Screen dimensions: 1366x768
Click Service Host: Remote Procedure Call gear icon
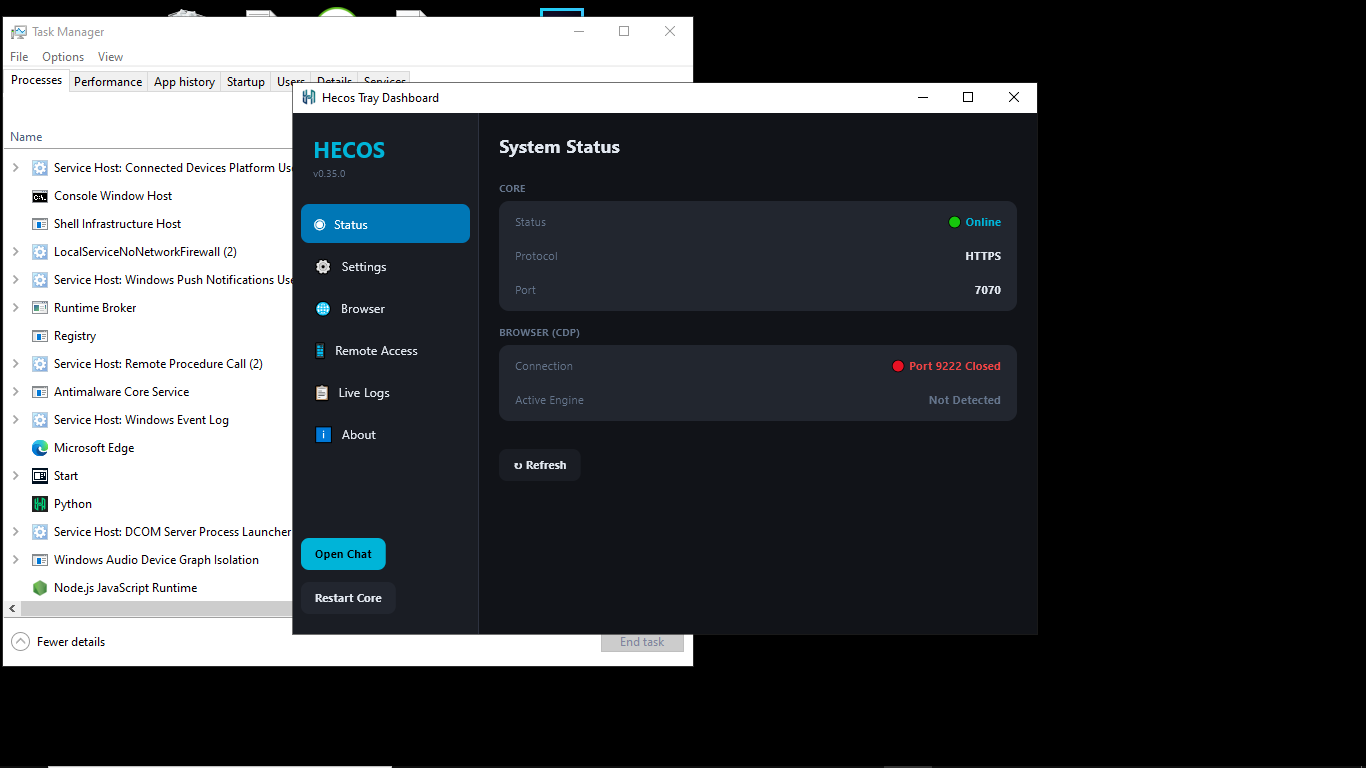[40, 364]
